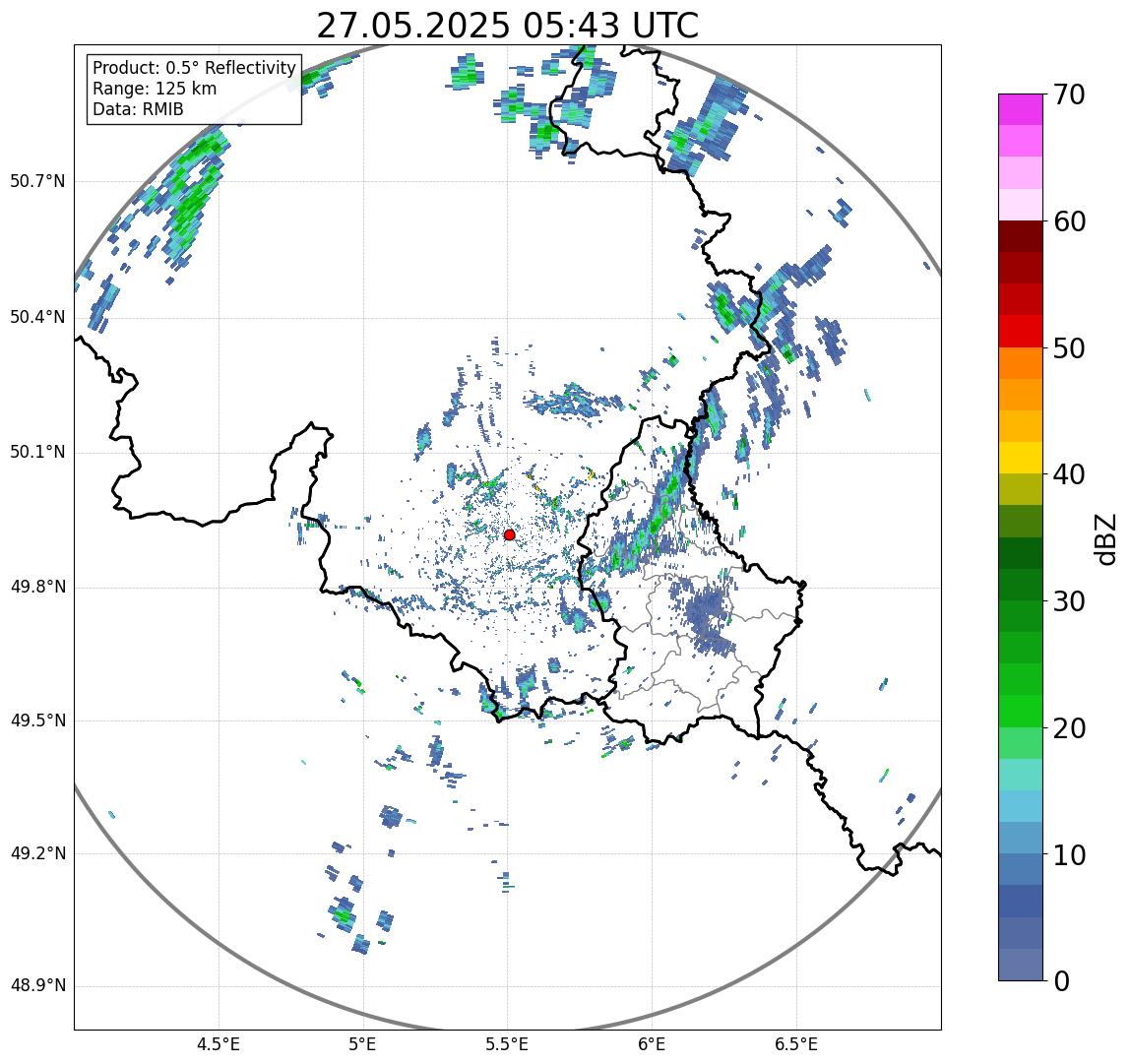This screenshot has width=1130, height=1064.
Task: Click the dark green colorbar swatch just above 30
Action: click(x=1021, y=585)
